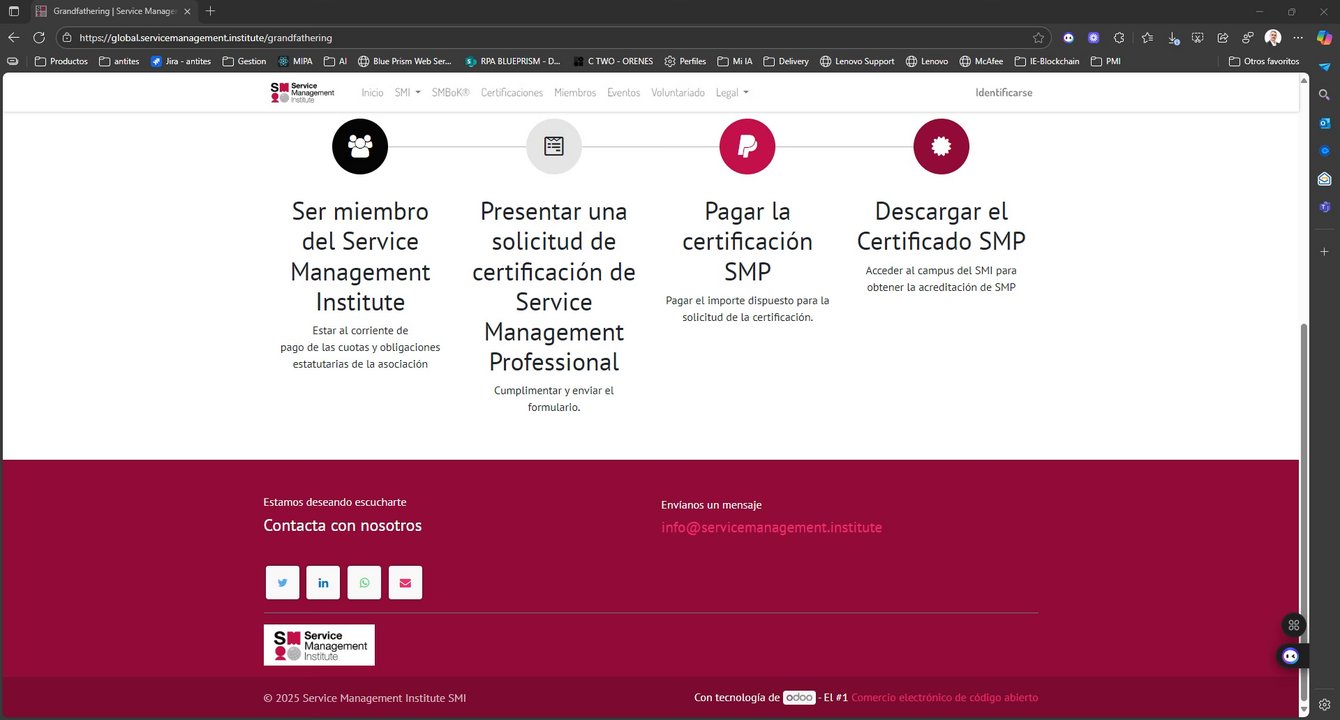The width and height of the screenshot is (1340, 720).
Task: Open the Teams sidebar icon
Action: point(1324,207)
